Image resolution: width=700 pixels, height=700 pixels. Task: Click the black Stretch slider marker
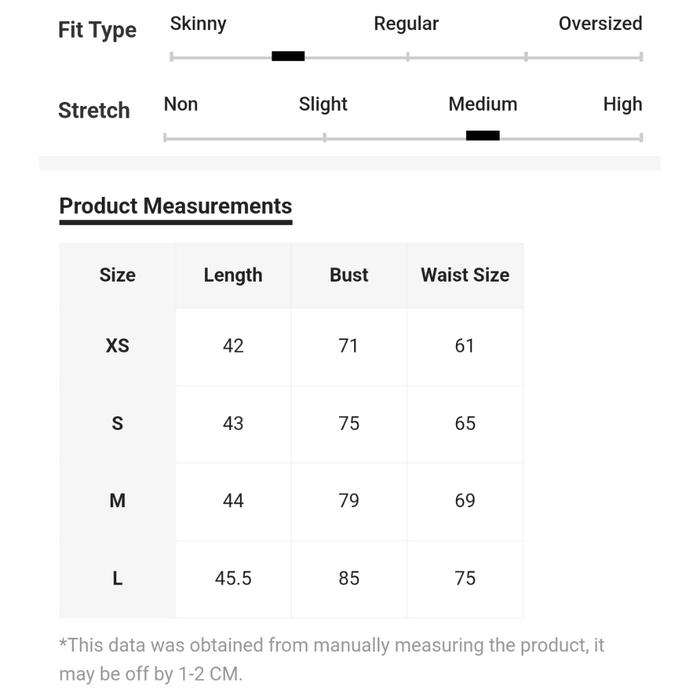pyautogui.click(x=482, y=136)
